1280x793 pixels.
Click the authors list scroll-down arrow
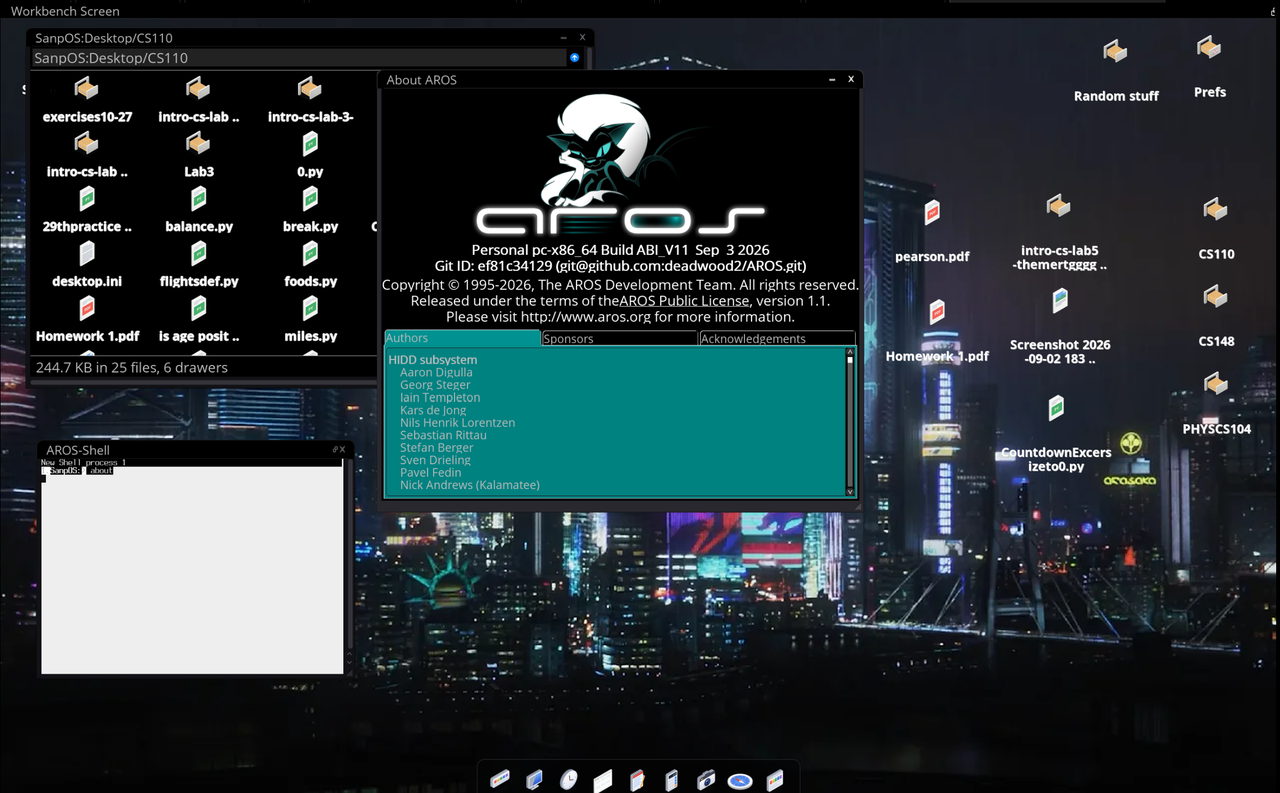pos(851,491)
